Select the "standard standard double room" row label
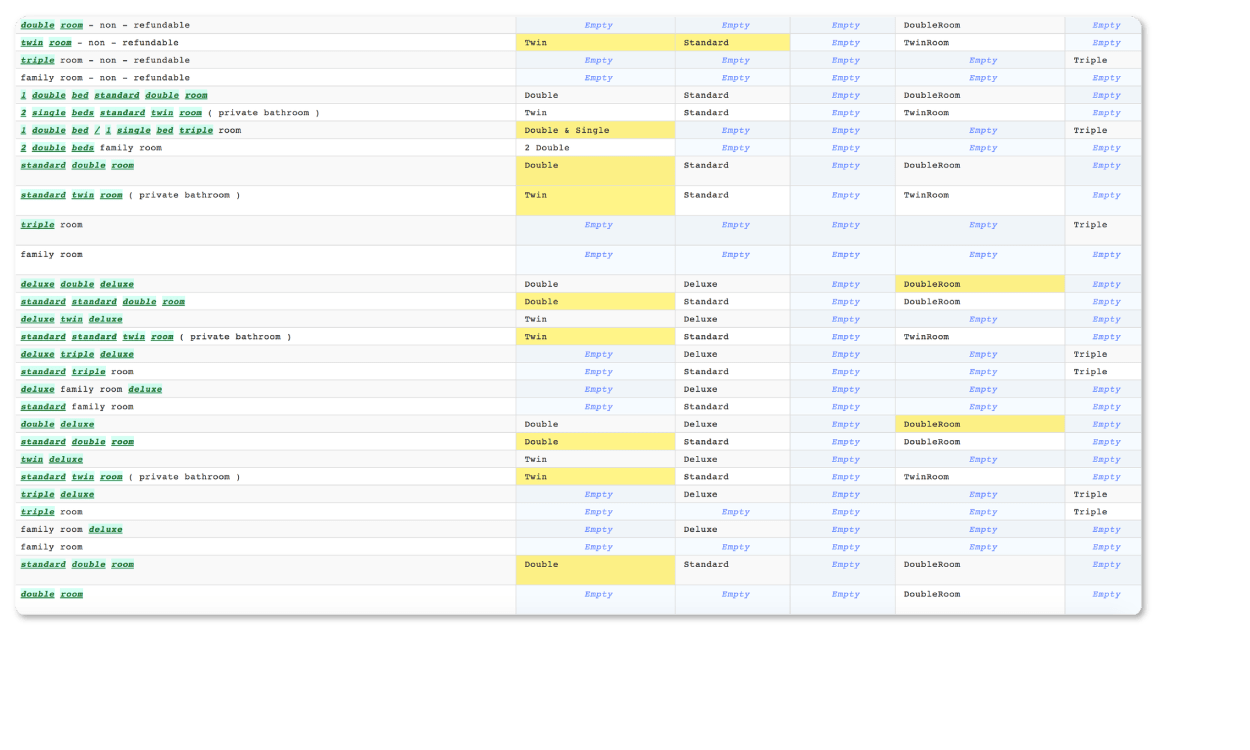Screen dimensions: 1250x750 point(103,301)
